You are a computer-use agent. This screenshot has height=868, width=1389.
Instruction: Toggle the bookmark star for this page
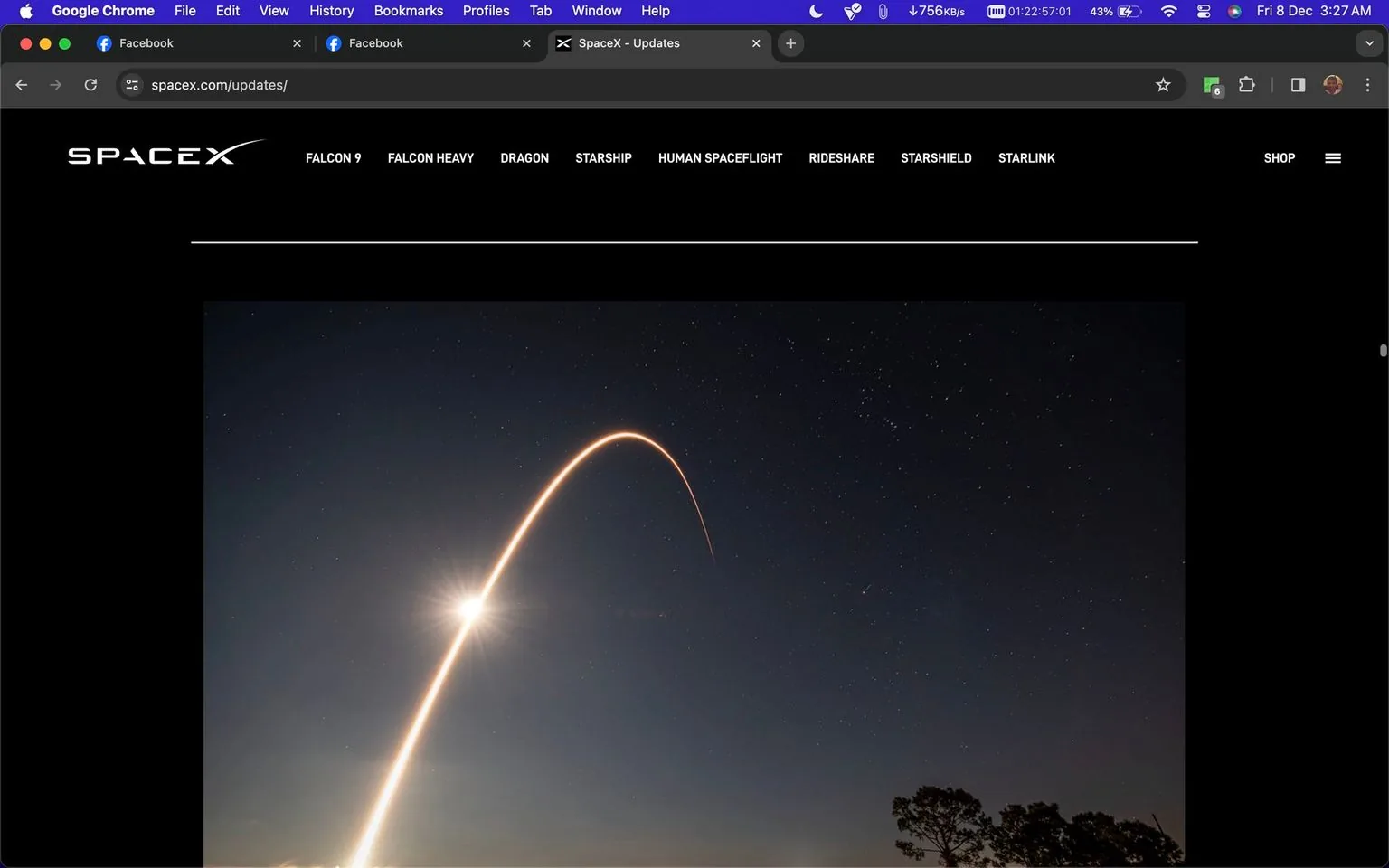pyautogui.click(x=1163, y=84)
